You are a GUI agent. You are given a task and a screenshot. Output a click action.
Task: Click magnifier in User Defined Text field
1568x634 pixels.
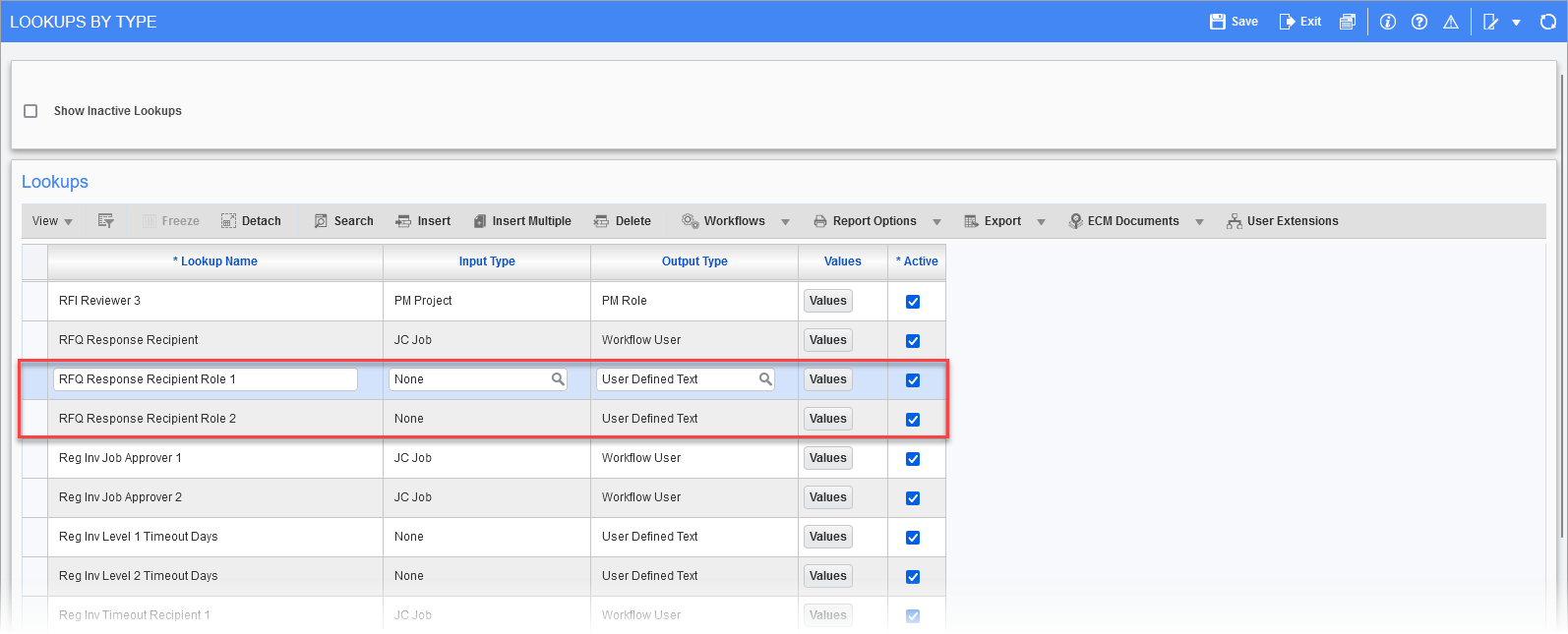765,379
